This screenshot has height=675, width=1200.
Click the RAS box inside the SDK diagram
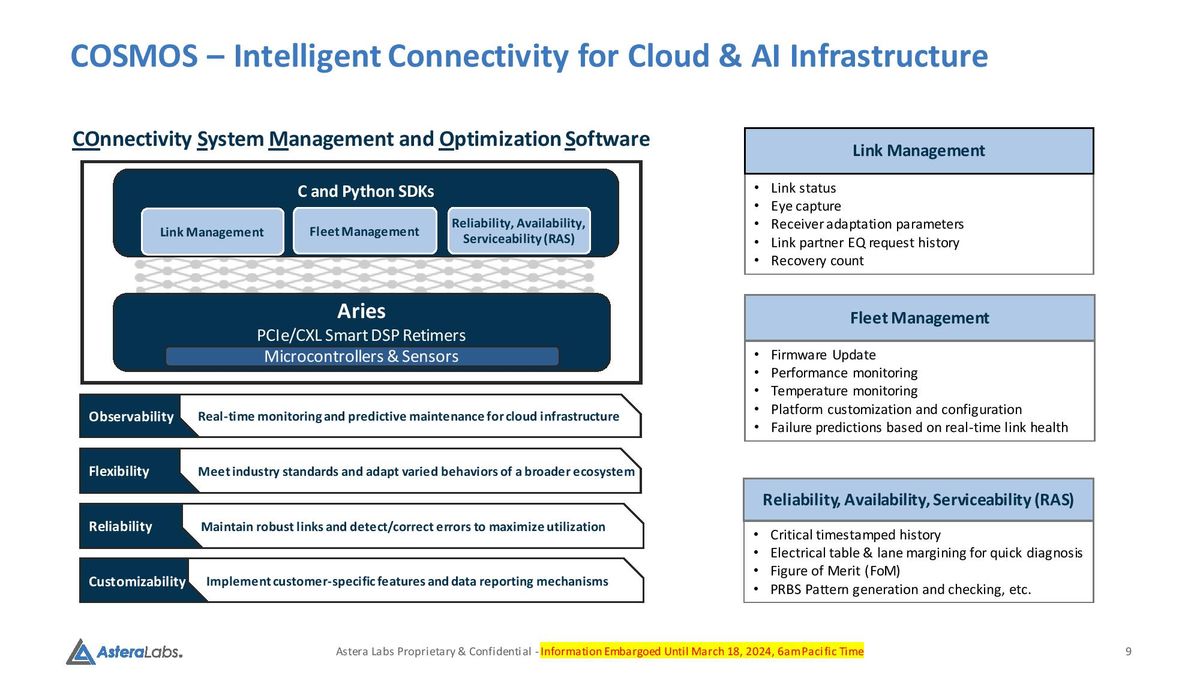[518, 230]
